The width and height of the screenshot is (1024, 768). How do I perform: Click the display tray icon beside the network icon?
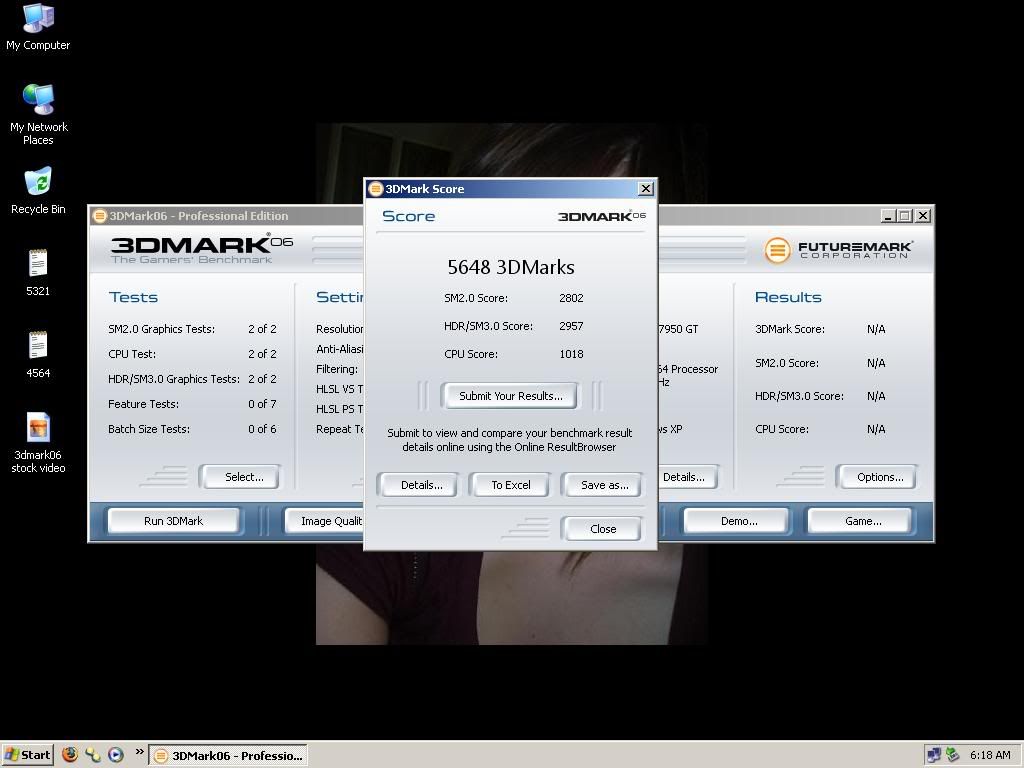tap(934, 755)
